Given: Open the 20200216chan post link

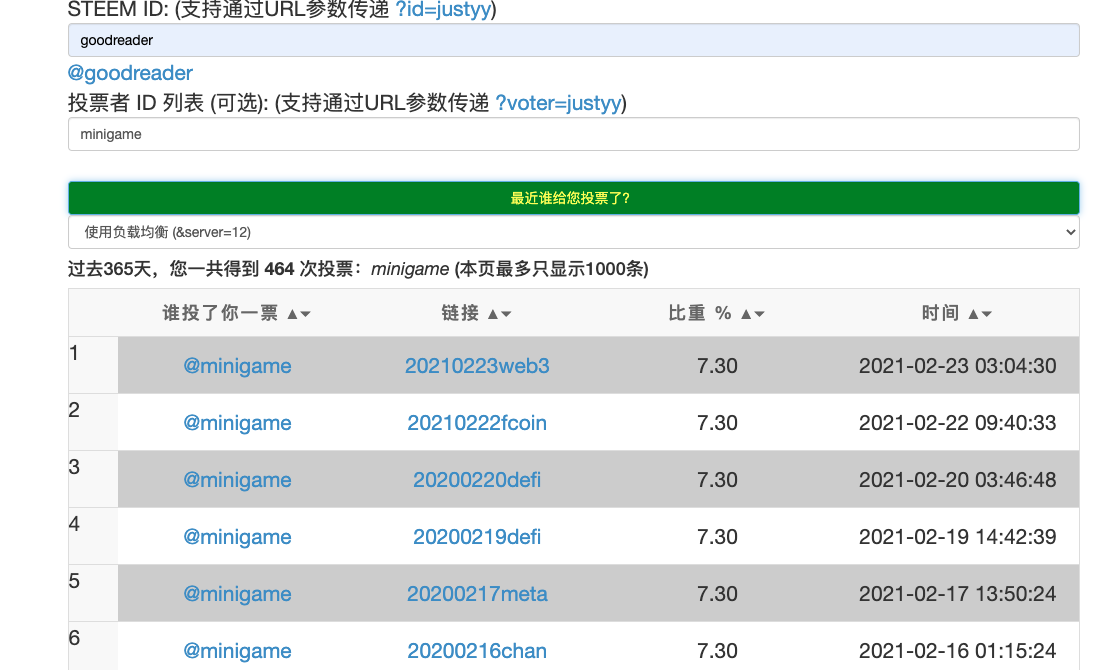Looking at the screenshot, I should (477, 651).
